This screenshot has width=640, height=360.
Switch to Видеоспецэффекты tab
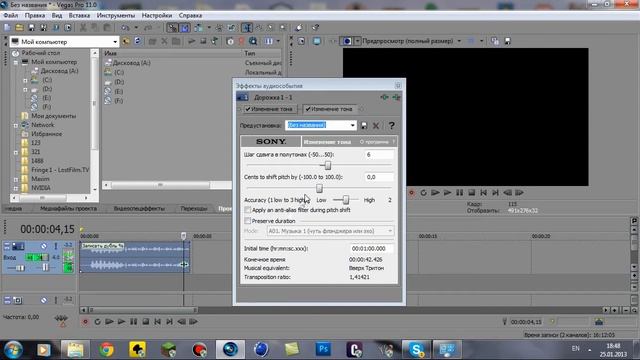pyautogui.click(x=139, y=208)
